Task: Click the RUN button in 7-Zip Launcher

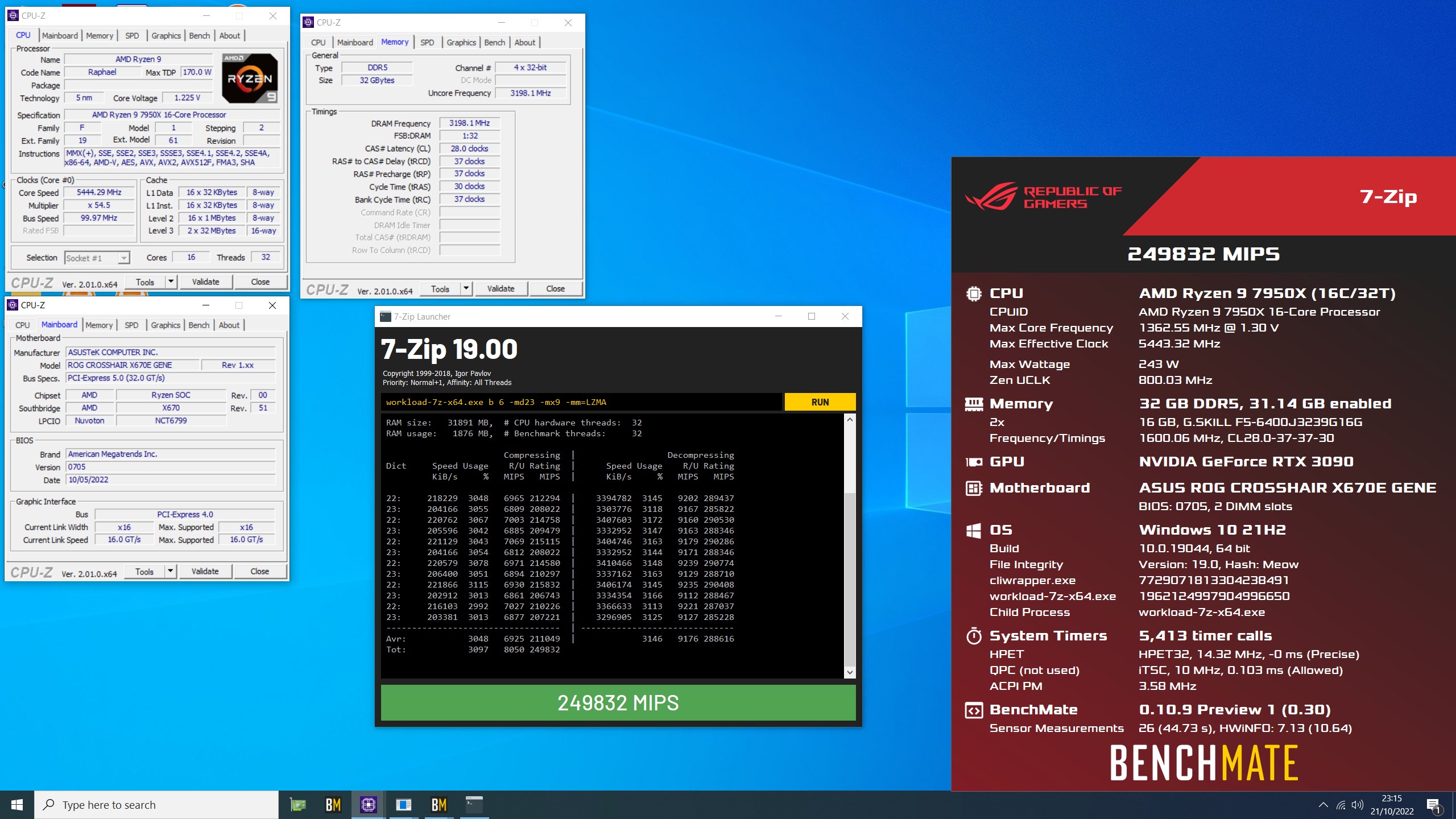Action: [x=820, y=402]
